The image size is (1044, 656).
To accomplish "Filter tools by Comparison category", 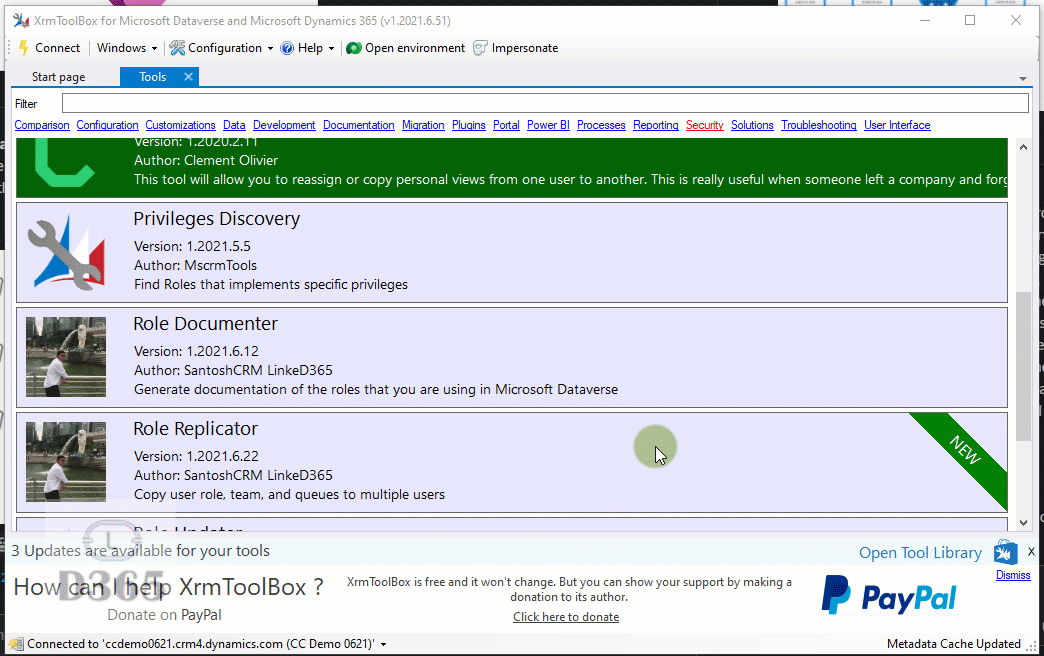I will tap(42, 125).
